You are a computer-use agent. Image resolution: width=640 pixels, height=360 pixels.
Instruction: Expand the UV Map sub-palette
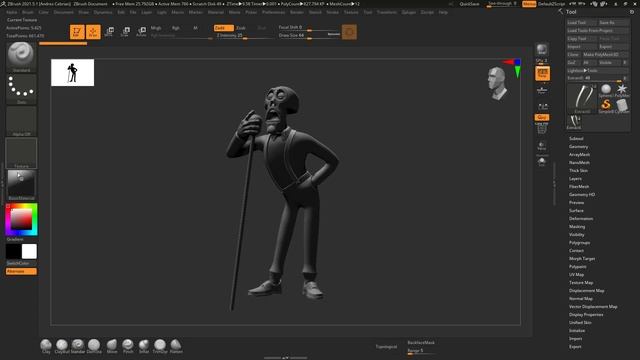[576, 275]
